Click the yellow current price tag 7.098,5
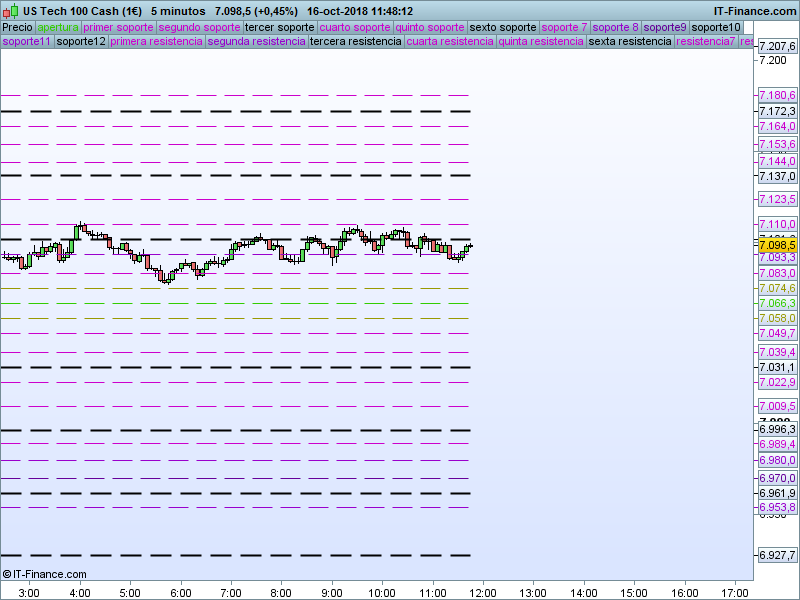The image size is (800, 600). pyautogui.click(x=778, y=245)
